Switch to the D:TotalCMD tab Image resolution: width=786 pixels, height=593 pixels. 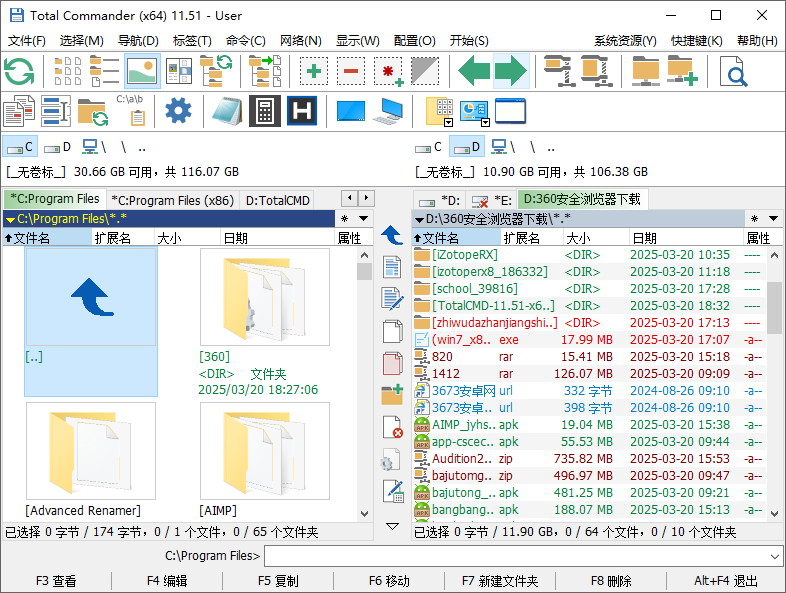277,201
